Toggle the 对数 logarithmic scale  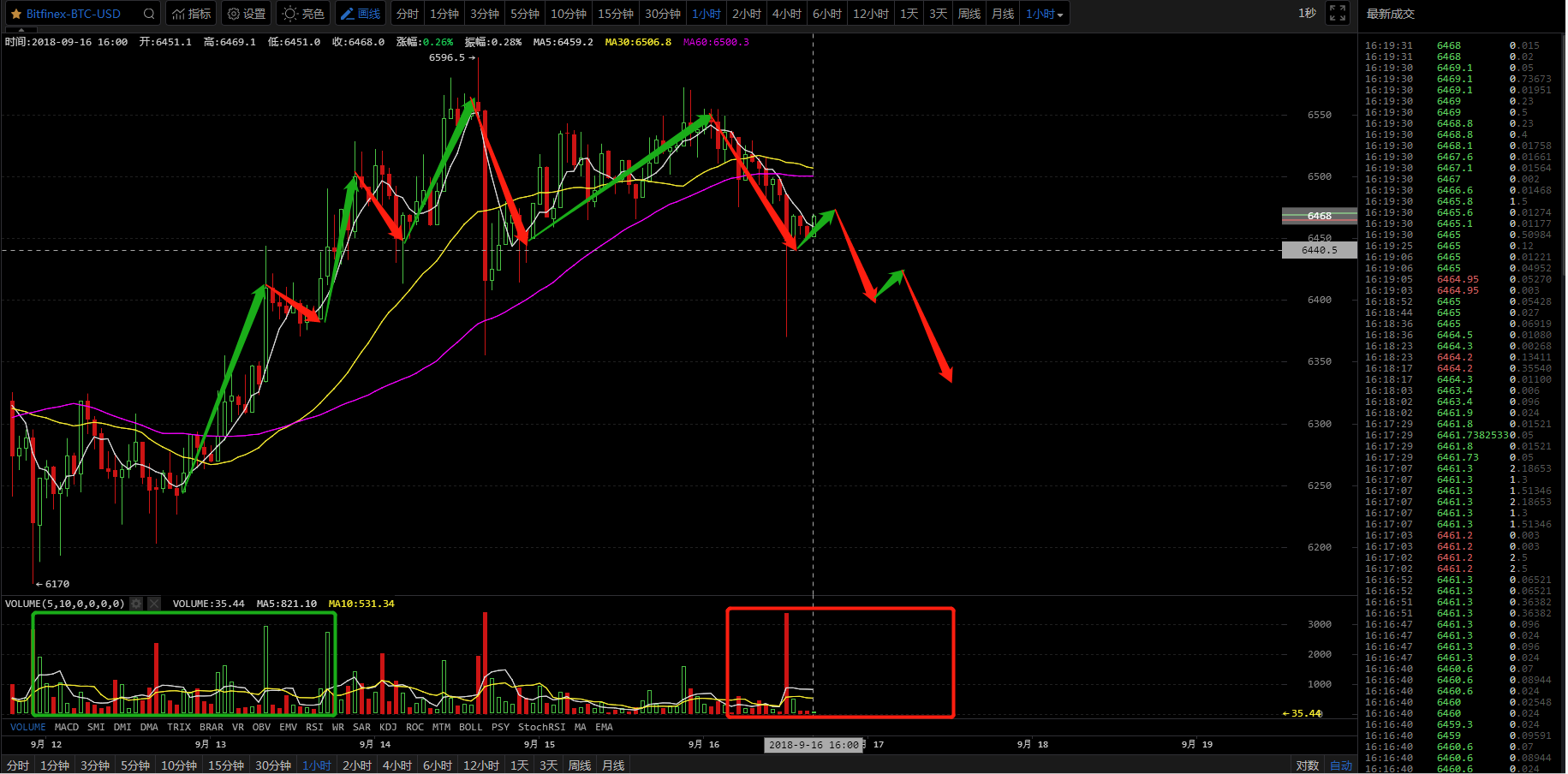(1307, 765)
